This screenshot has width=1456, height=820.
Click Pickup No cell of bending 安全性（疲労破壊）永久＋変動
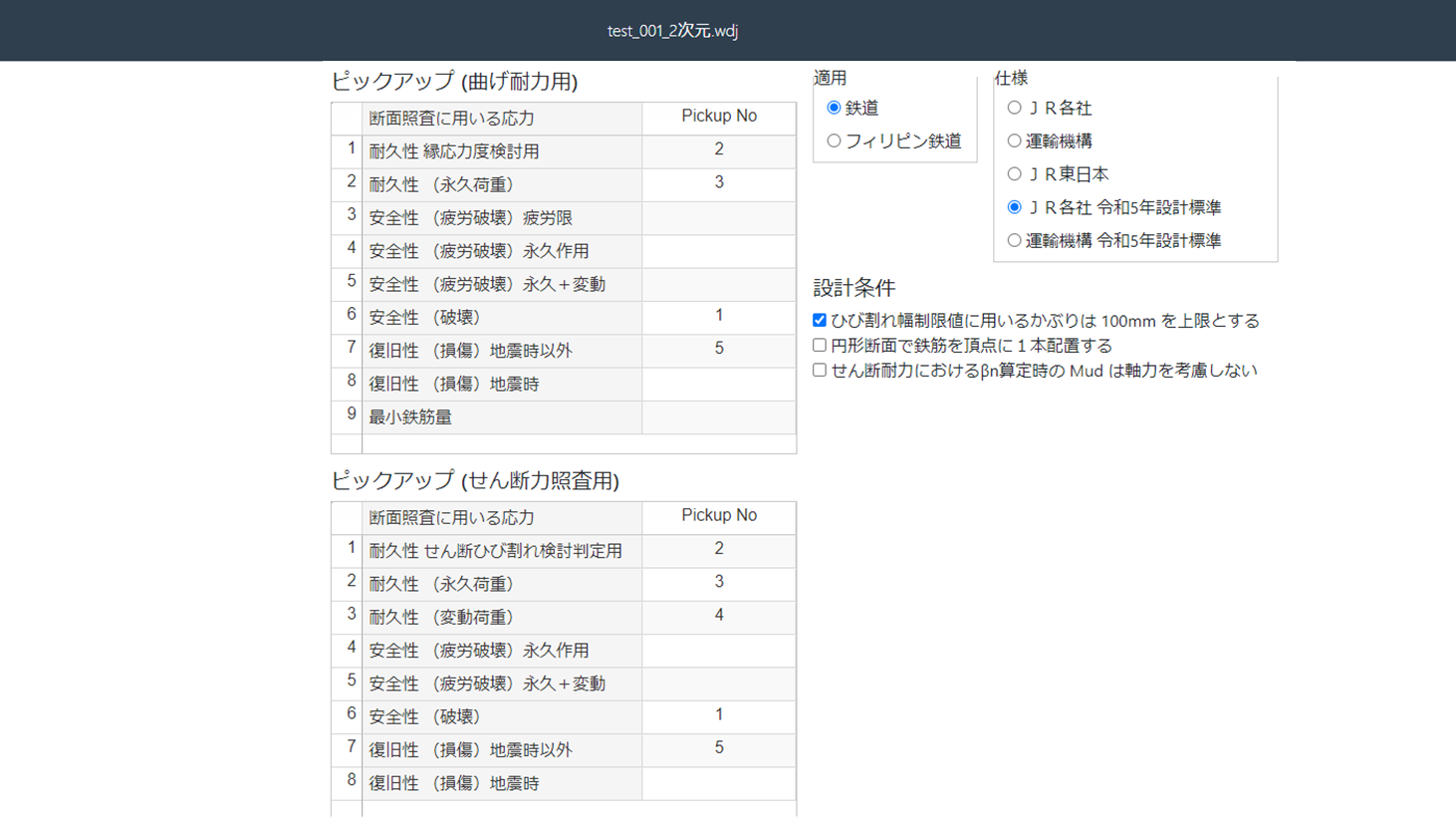[x=719, y=284]
